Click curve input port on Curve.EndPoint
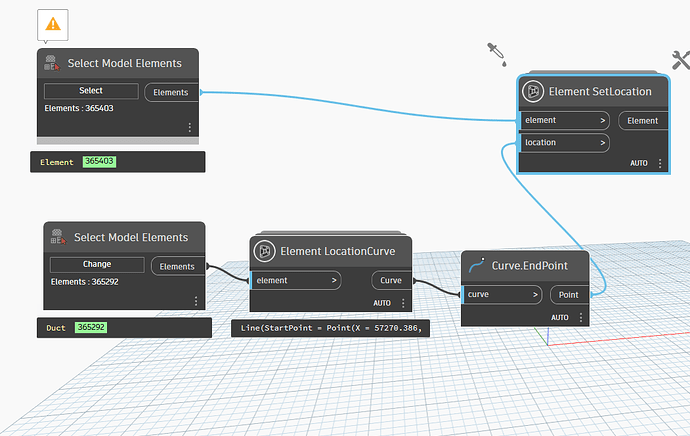This screenshot has width=690, height=436. [502, 294]
